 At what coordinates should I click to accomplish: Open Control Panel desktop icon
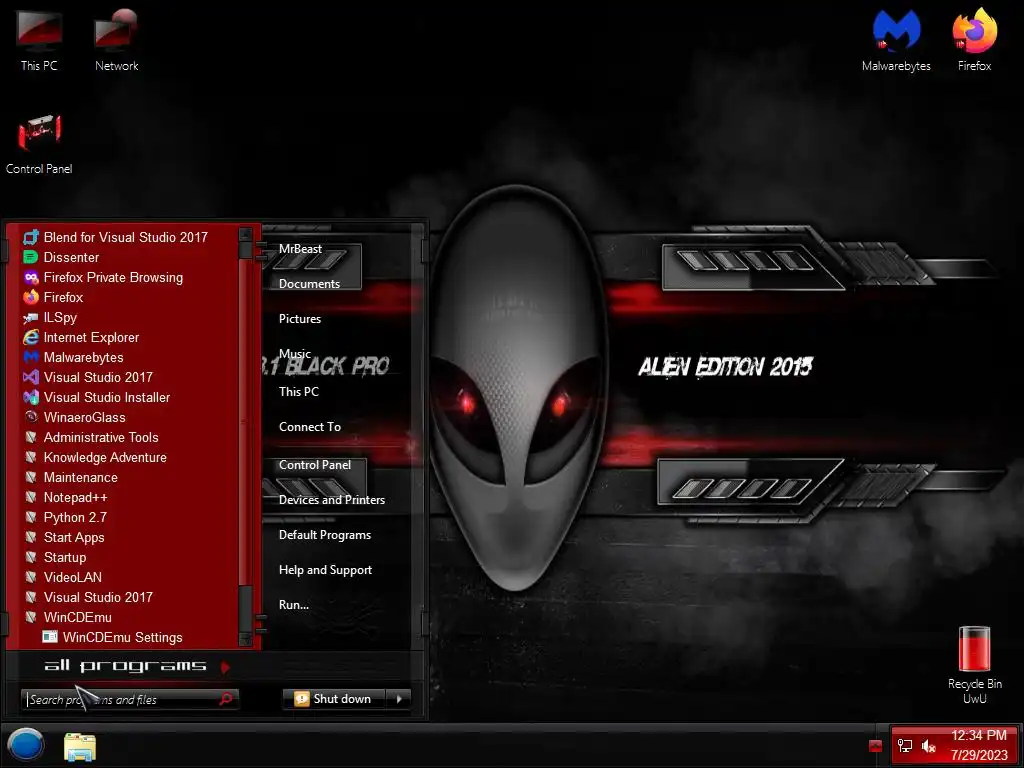coord(39,144)
